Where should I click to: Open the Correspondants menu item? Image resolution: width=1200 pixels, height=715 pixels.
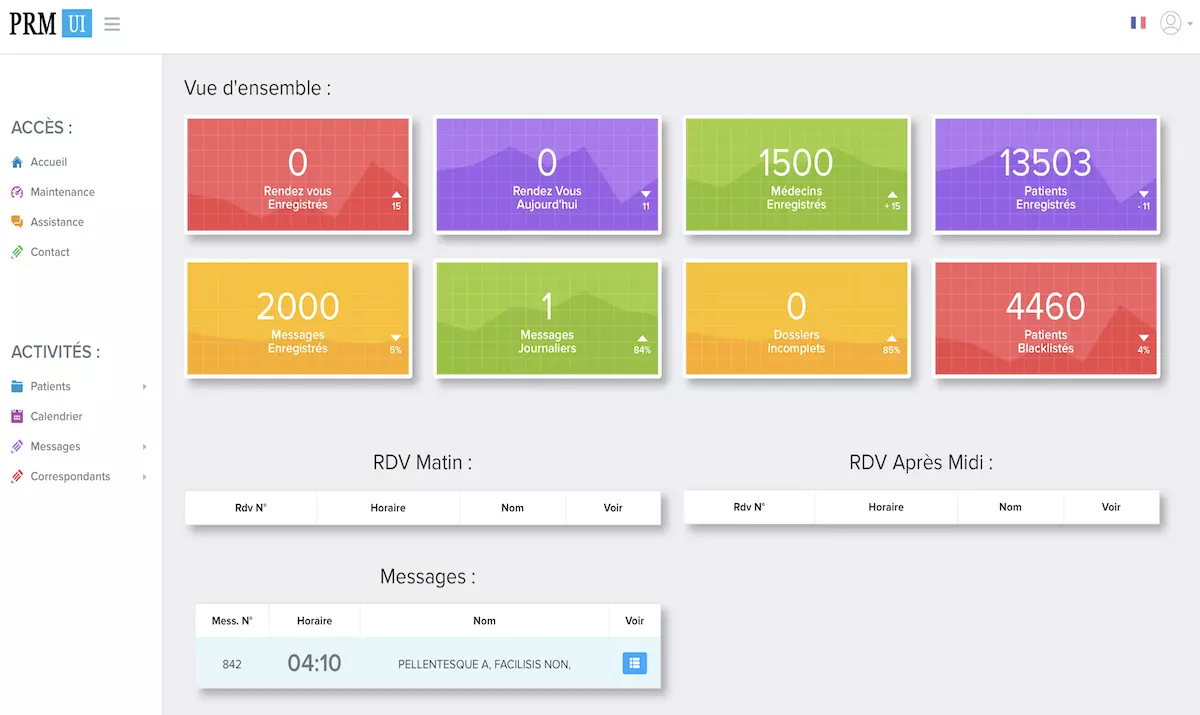click(x=70, y=477)
